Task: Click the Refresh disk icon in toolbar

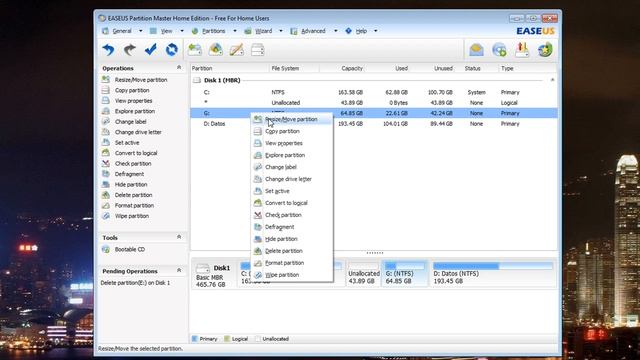Action: pyautogui.click(x=172, y=50)
